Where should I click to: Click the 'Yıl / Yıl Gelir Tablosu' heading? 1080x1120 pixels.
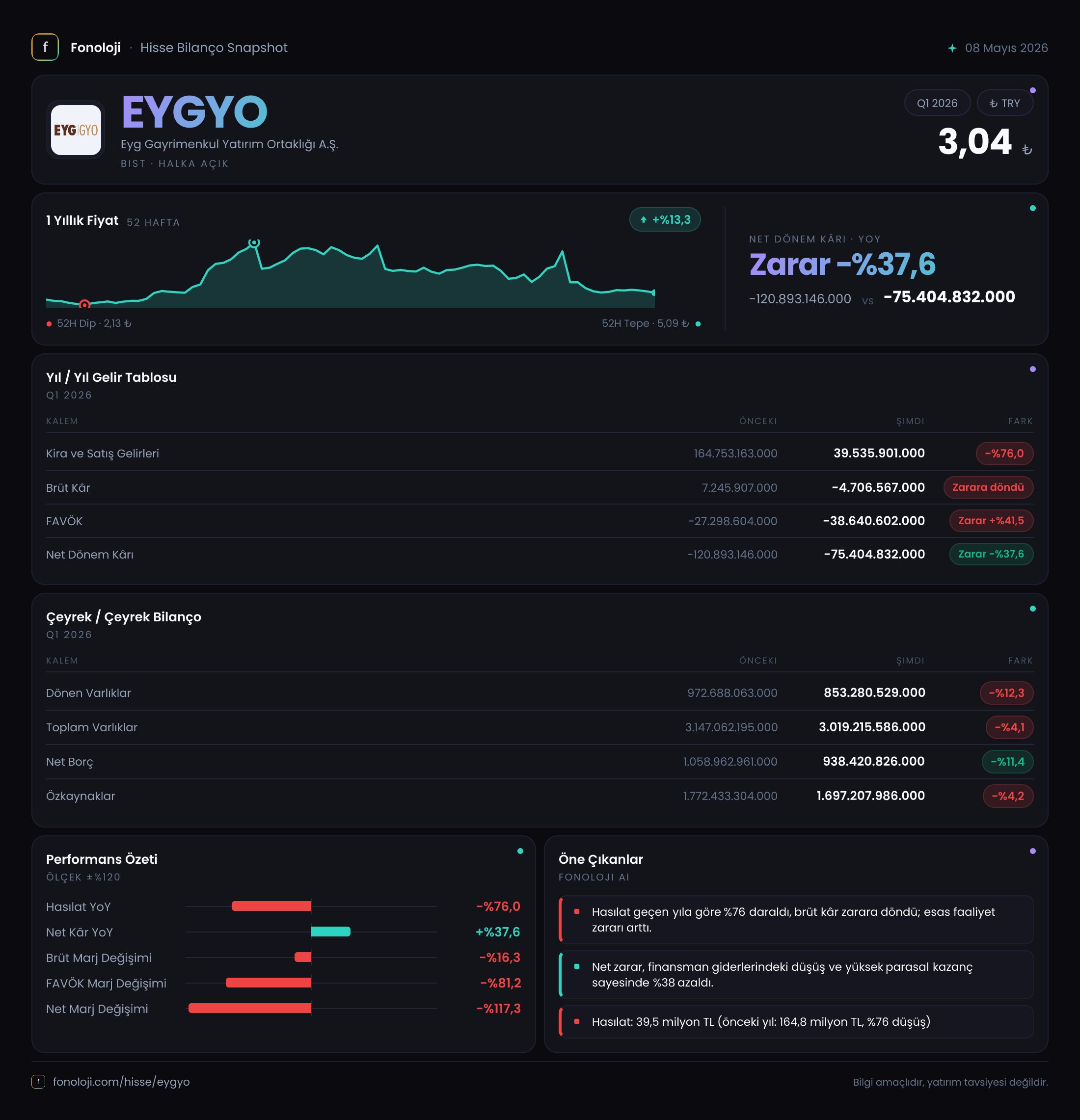click(x=111, y=378)
